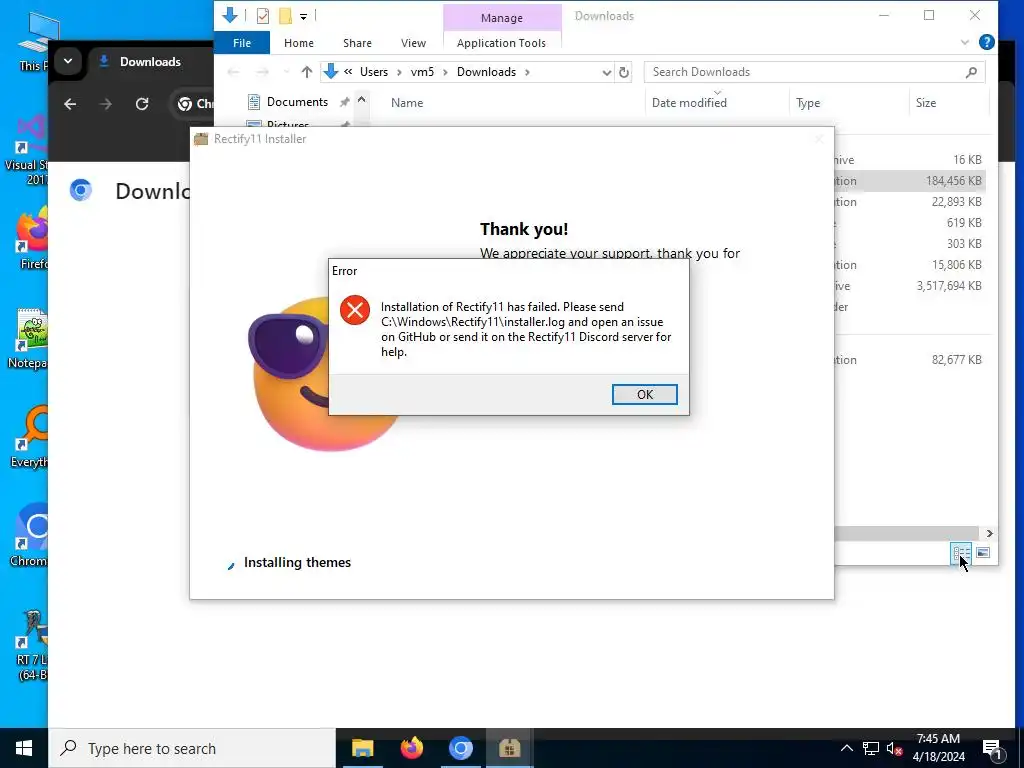The image size is (1024, 768).
Task: Click the search magnifier icon in Explorer
Action: tap(971, 72)
